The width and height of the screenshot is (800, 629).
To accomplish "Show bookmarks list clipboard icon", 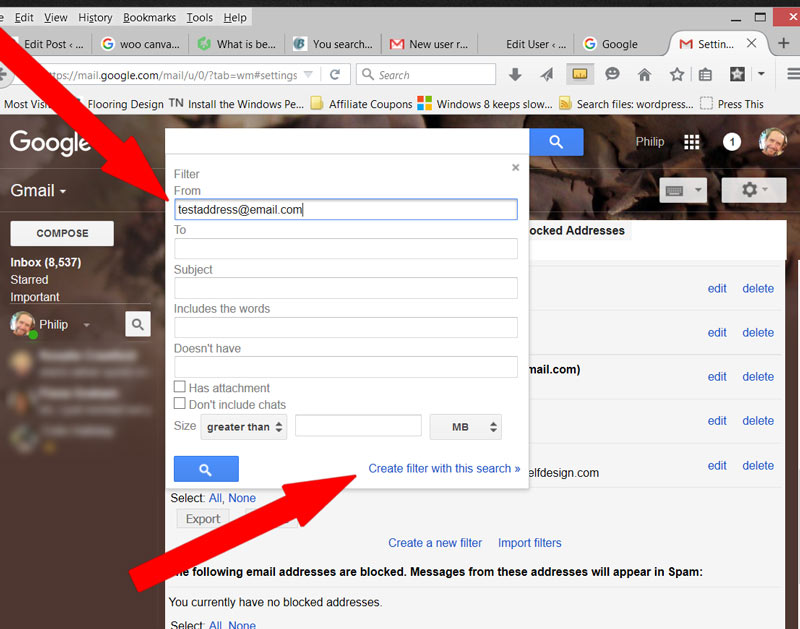I will [x=705, y=75].
